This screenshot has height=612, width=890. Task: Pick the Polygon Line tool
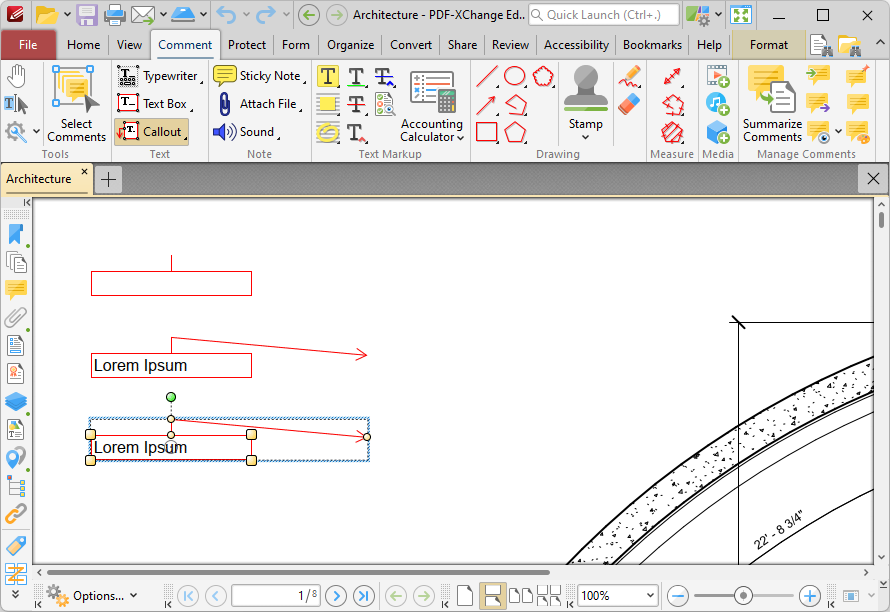(x=515, y=104)
